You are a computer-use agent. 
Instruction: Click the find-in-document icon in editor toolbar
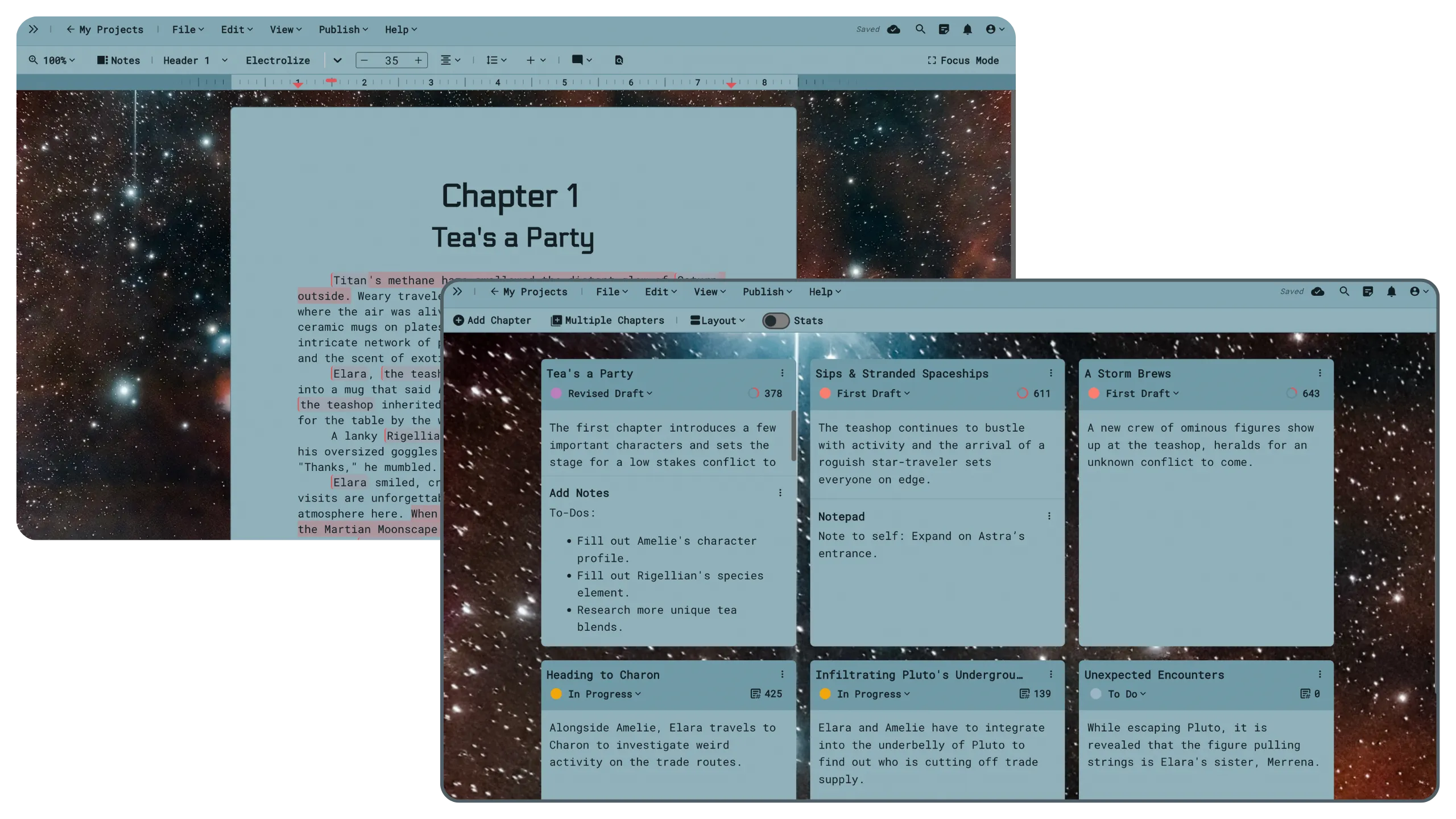click(619, 60)
